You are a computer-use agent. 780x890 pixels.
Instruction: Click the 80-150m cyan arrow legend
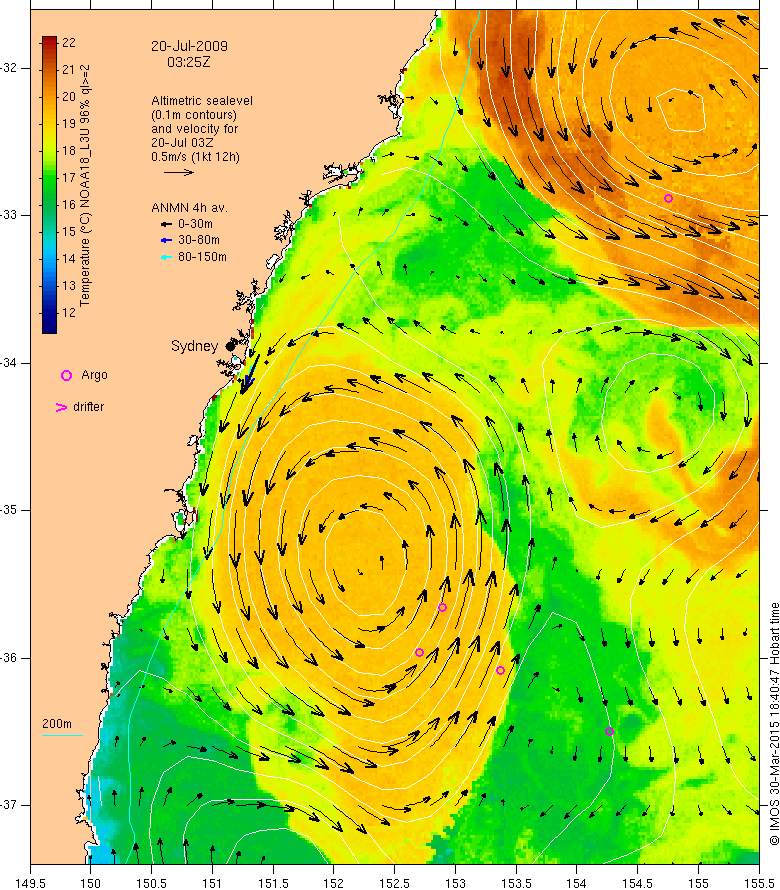point(166,257)
